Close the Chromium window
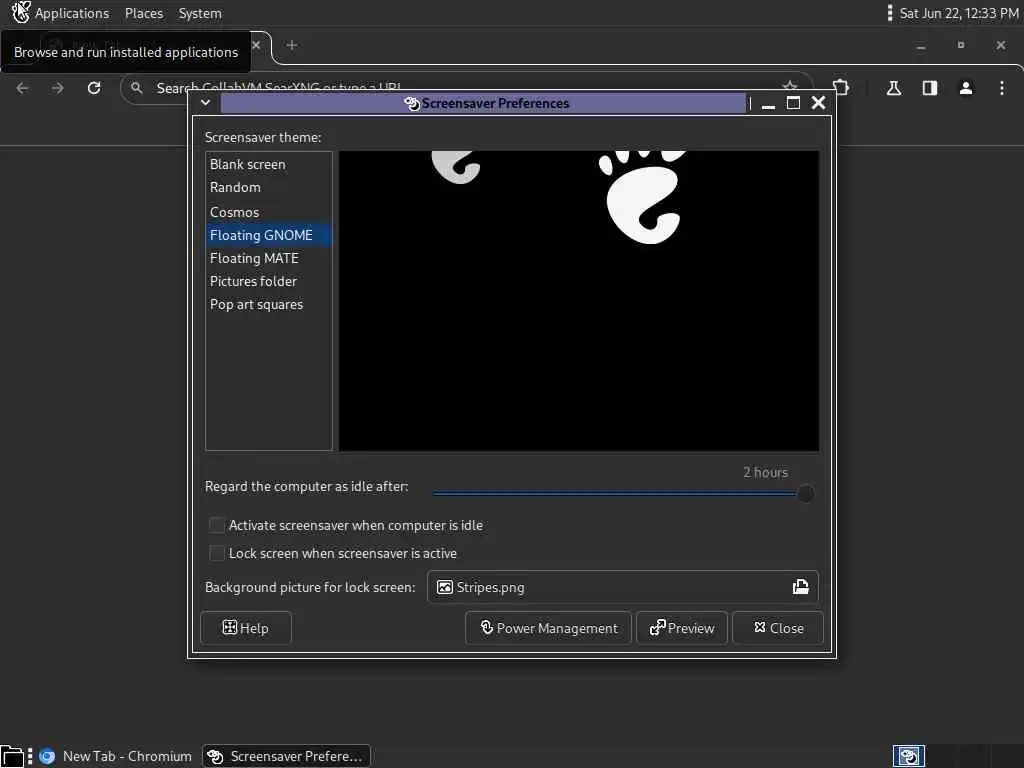This screenshot has height=768, width=1024. coord(1000,45)
